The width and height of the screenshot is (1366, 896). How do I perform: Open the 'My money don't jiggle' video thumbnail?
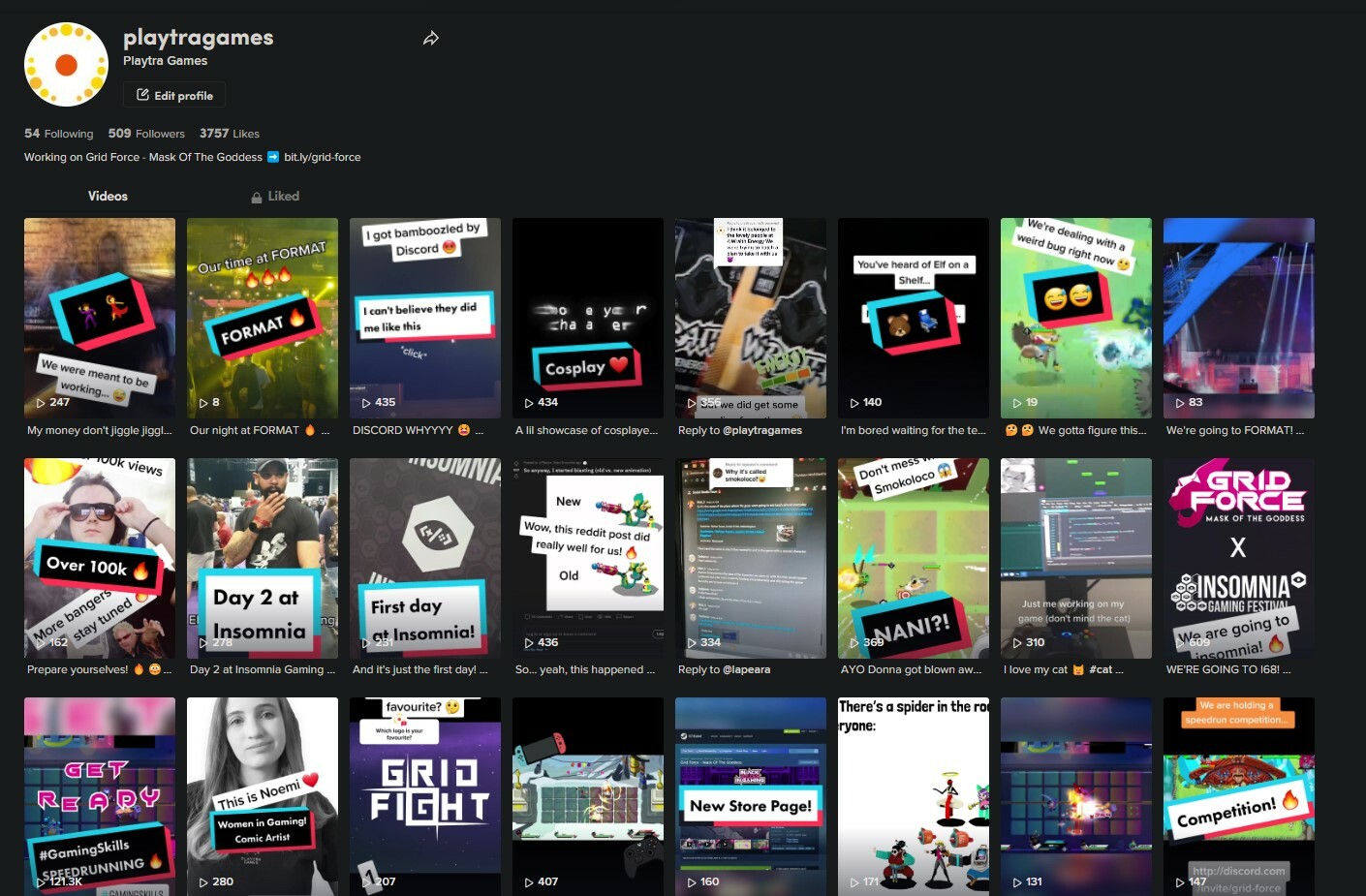point(100,318)
